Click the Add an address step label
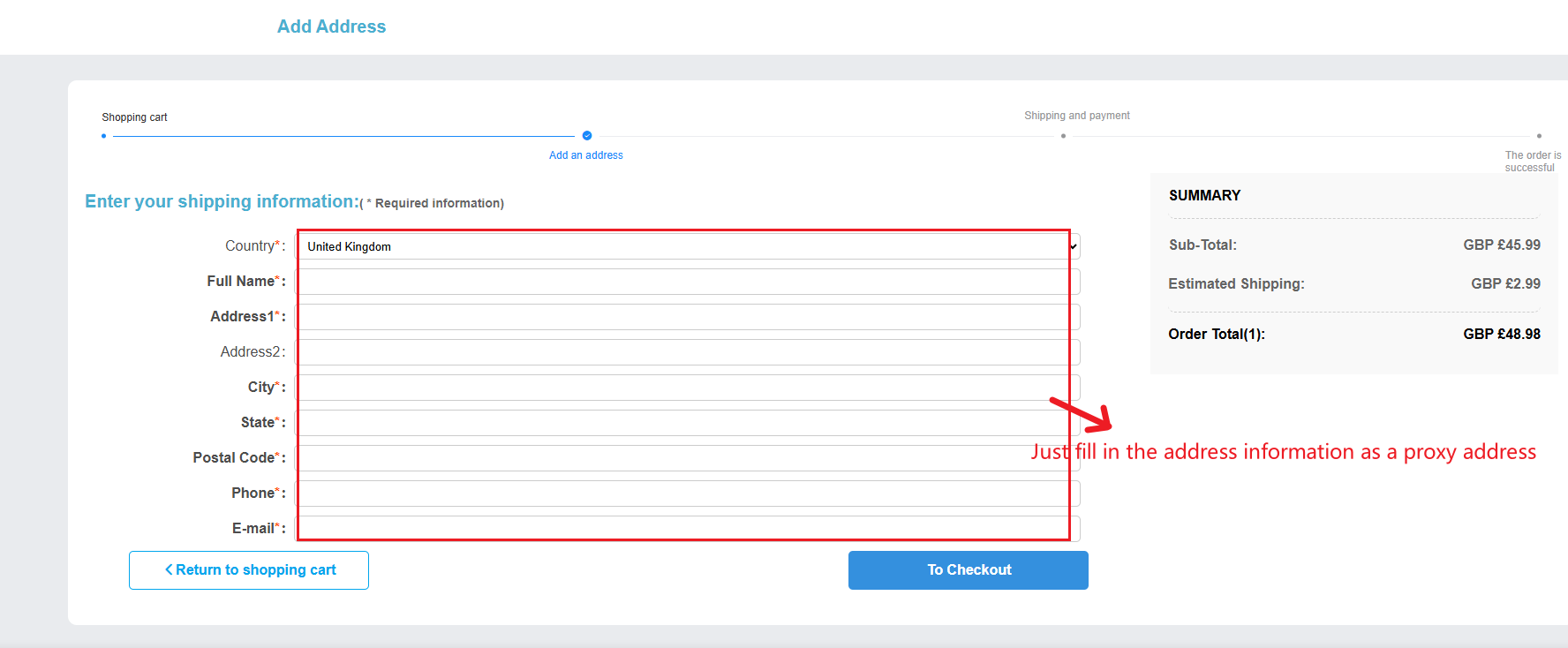 tap(586, 155)
